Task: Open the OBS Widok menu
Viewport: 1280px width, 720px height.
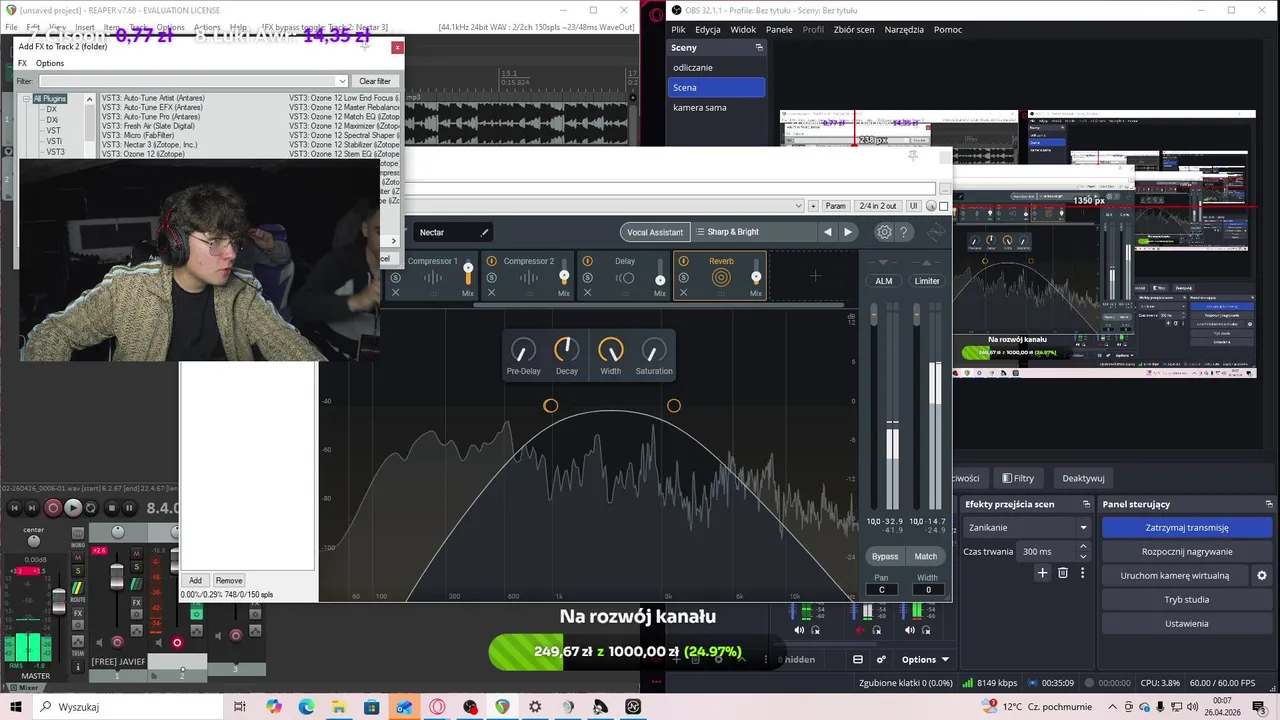Action: point(743,30)
